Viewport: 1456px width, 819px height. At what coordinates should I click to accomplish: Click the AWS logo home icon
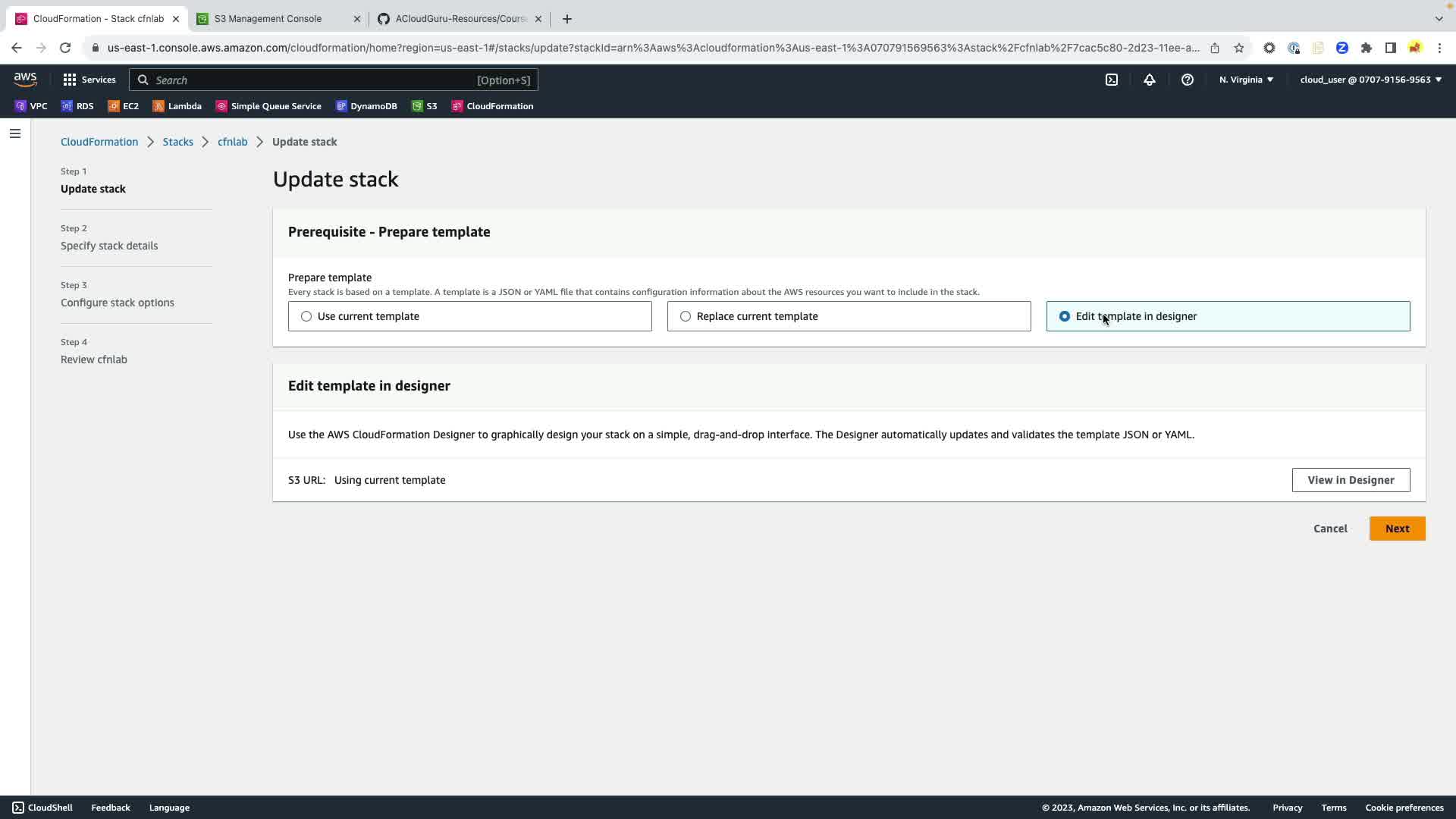pyautogui.click(x=25, y=80)
